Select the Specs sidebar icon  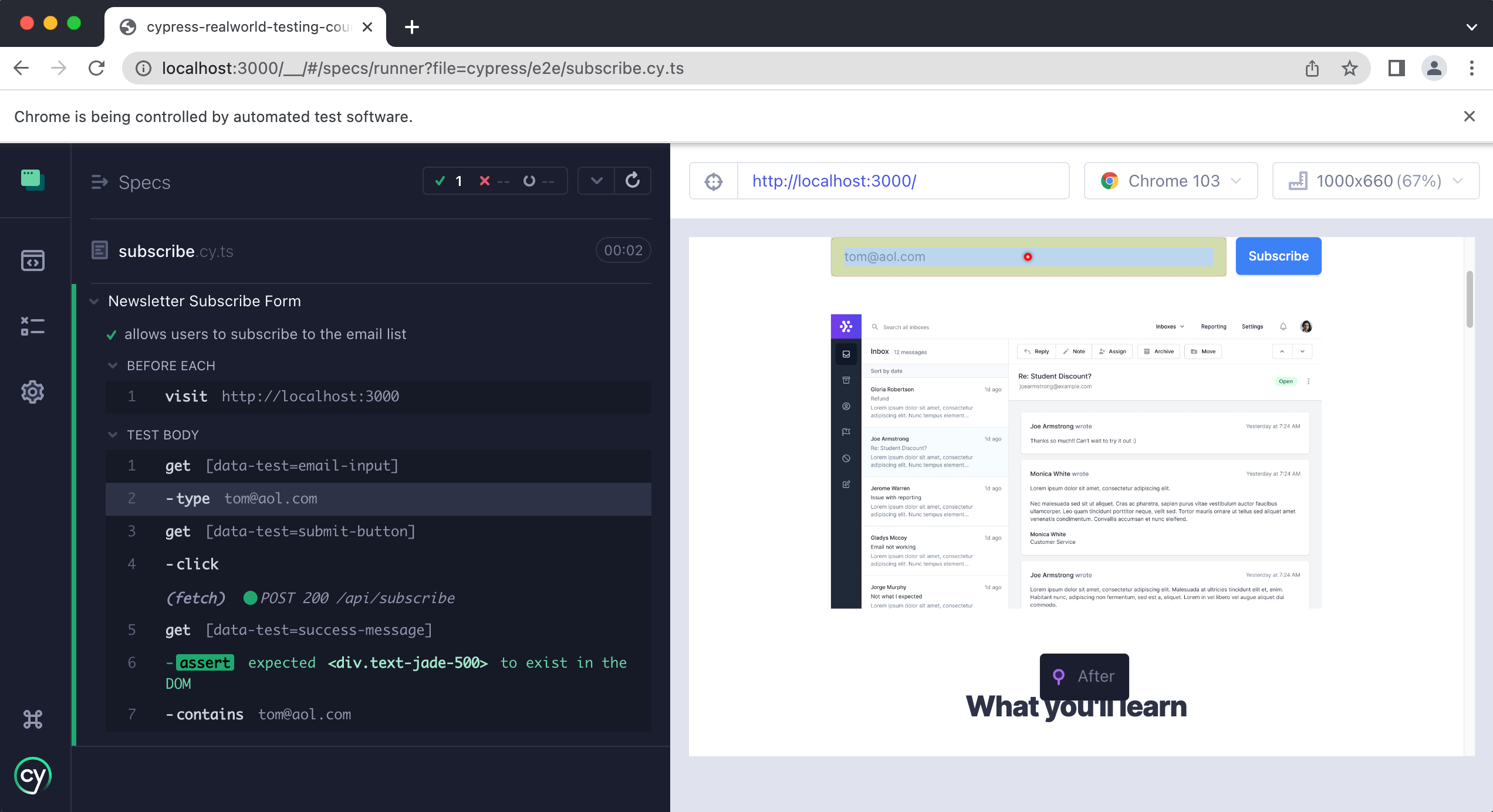coord(32,260)
